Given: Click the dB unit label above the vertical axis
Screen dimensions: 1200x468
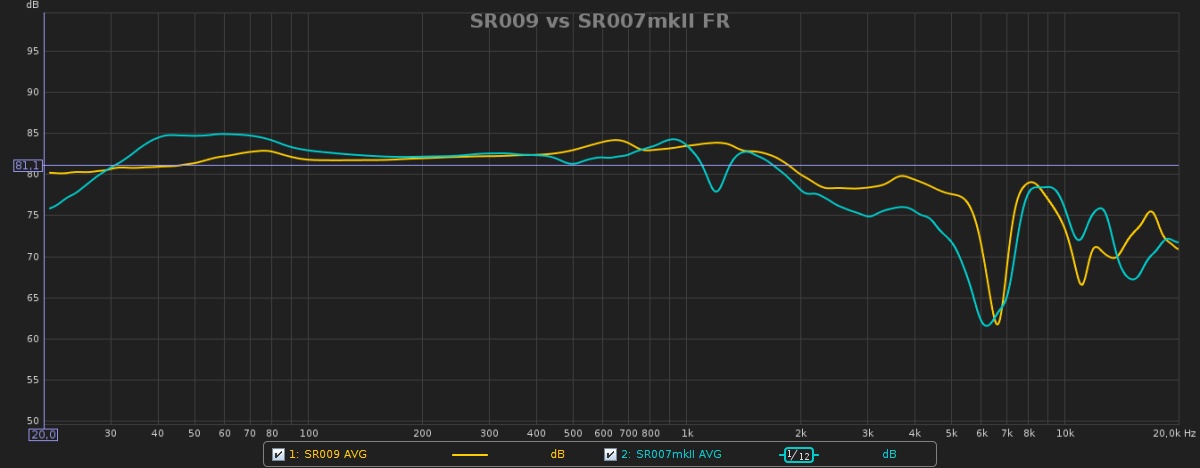Looking at the screenshot, I should (x=32, y=5).
